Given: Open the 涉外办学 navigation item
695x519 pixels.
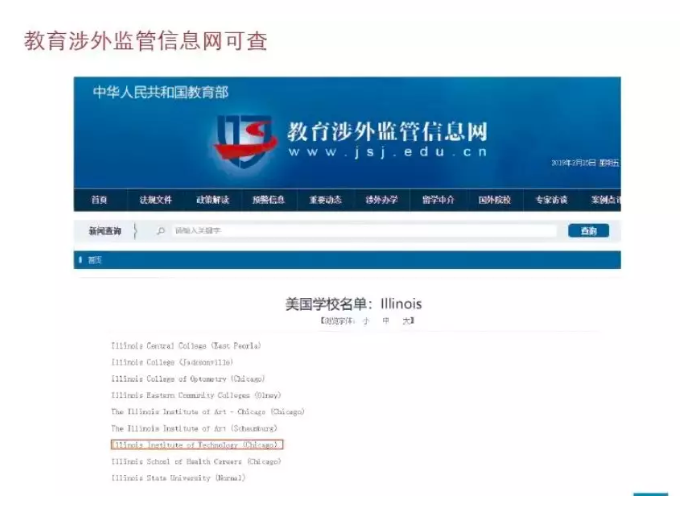Looking at the screenshot, I should 382,200.
